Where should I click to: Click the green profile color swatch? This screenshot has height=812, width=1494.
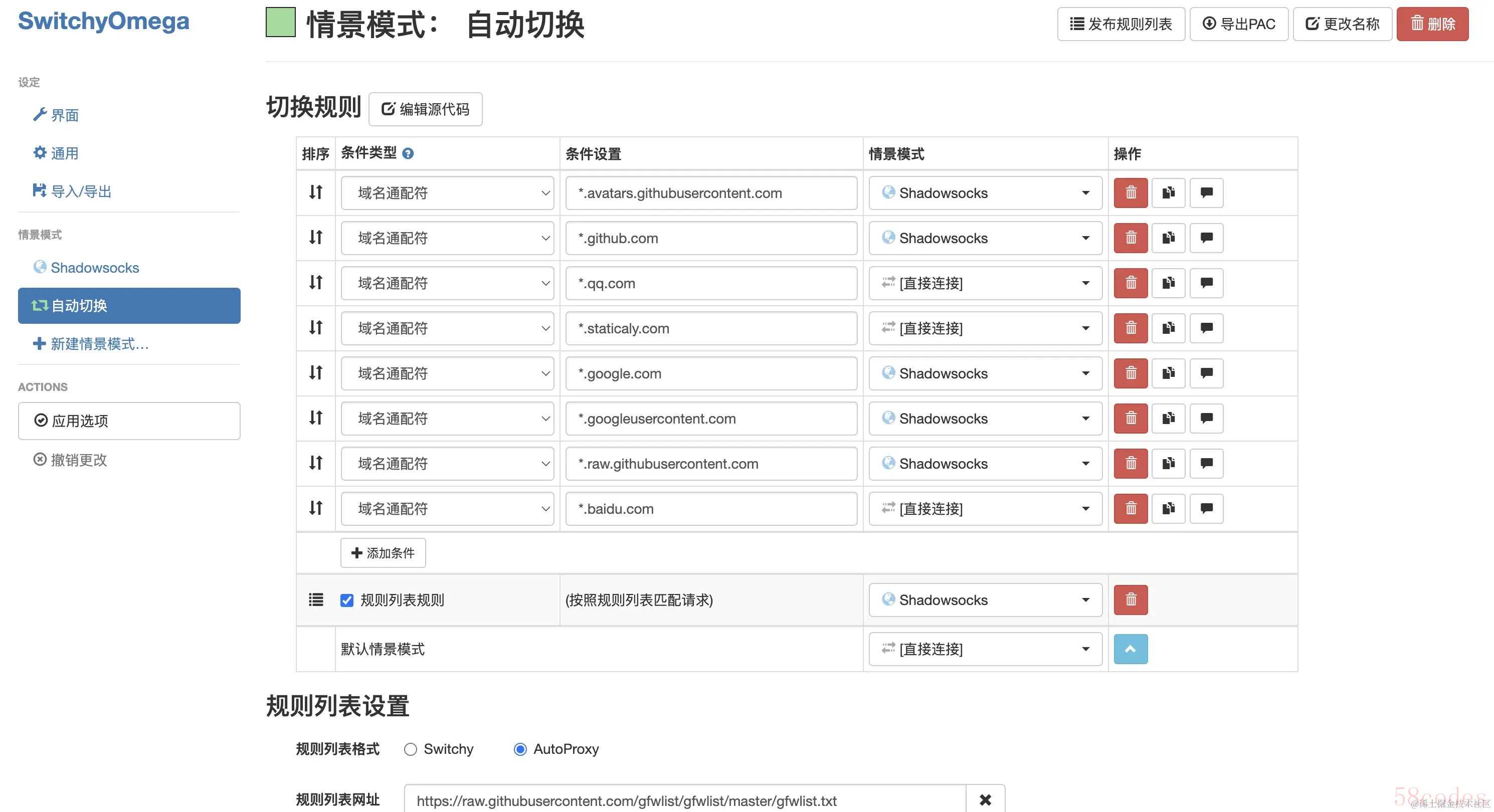point(281,23)
